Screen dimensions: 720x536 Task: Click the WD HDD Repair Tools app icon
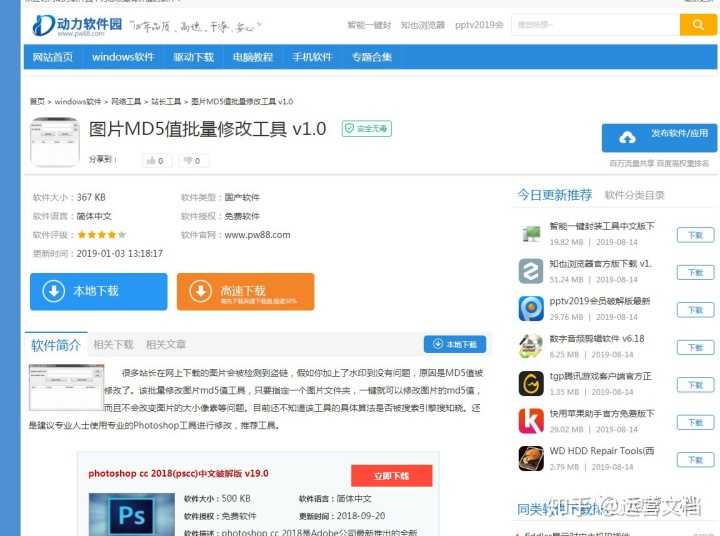tap(531, 458)
